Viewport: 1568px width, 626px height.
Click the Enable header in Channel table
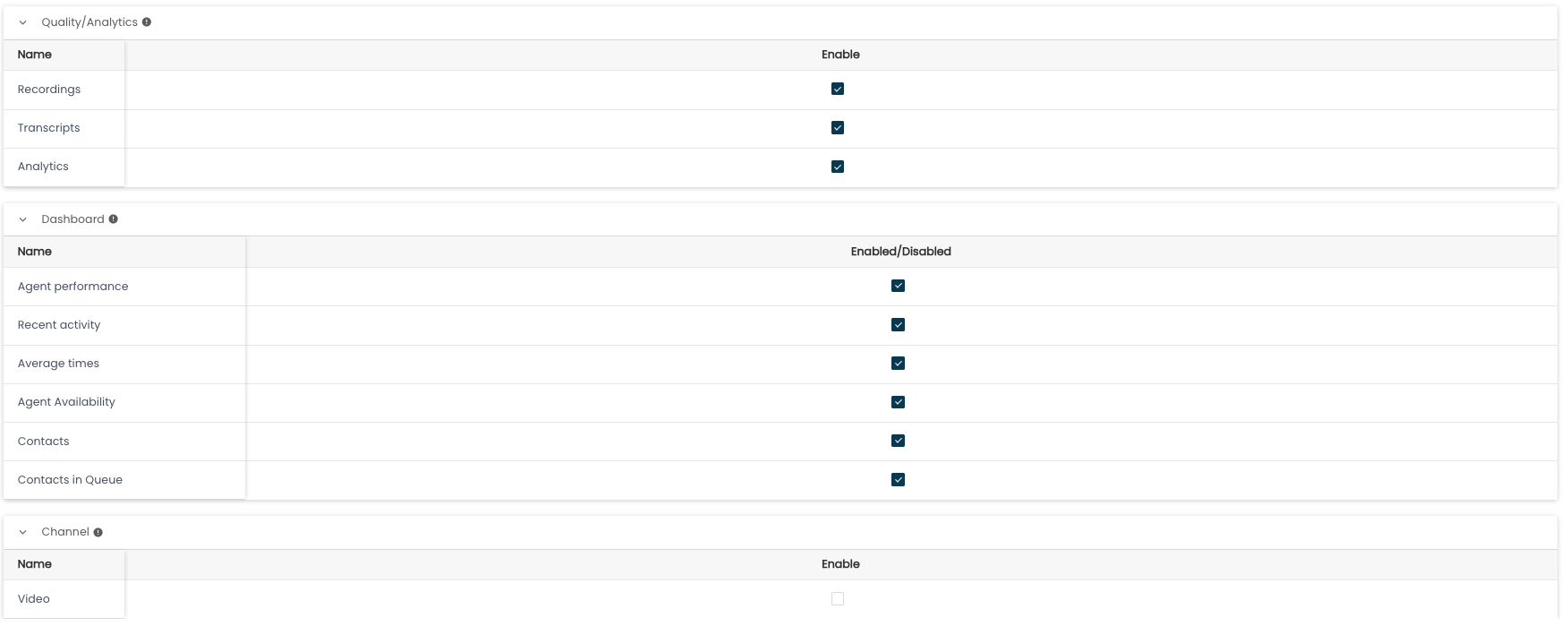[x=840, y=564]
